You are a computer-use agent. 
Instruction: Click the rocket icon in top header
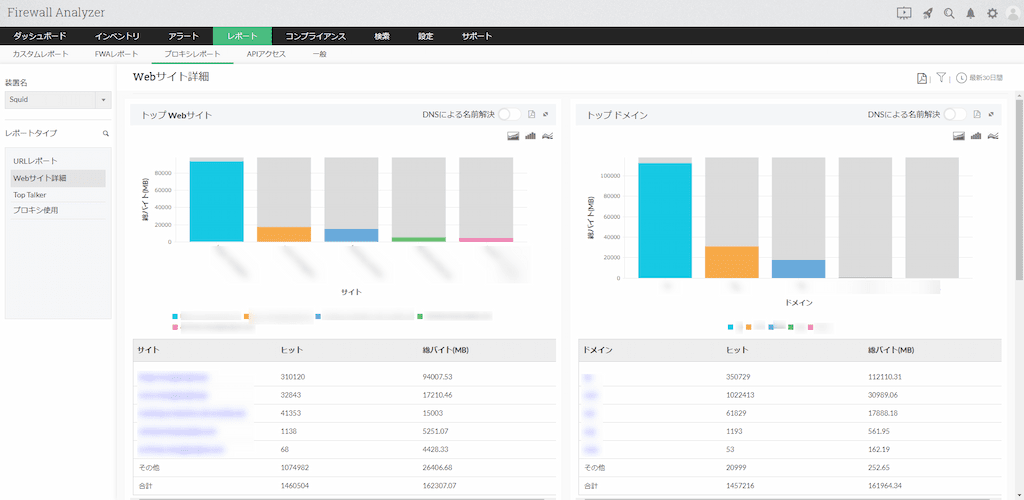928,13
